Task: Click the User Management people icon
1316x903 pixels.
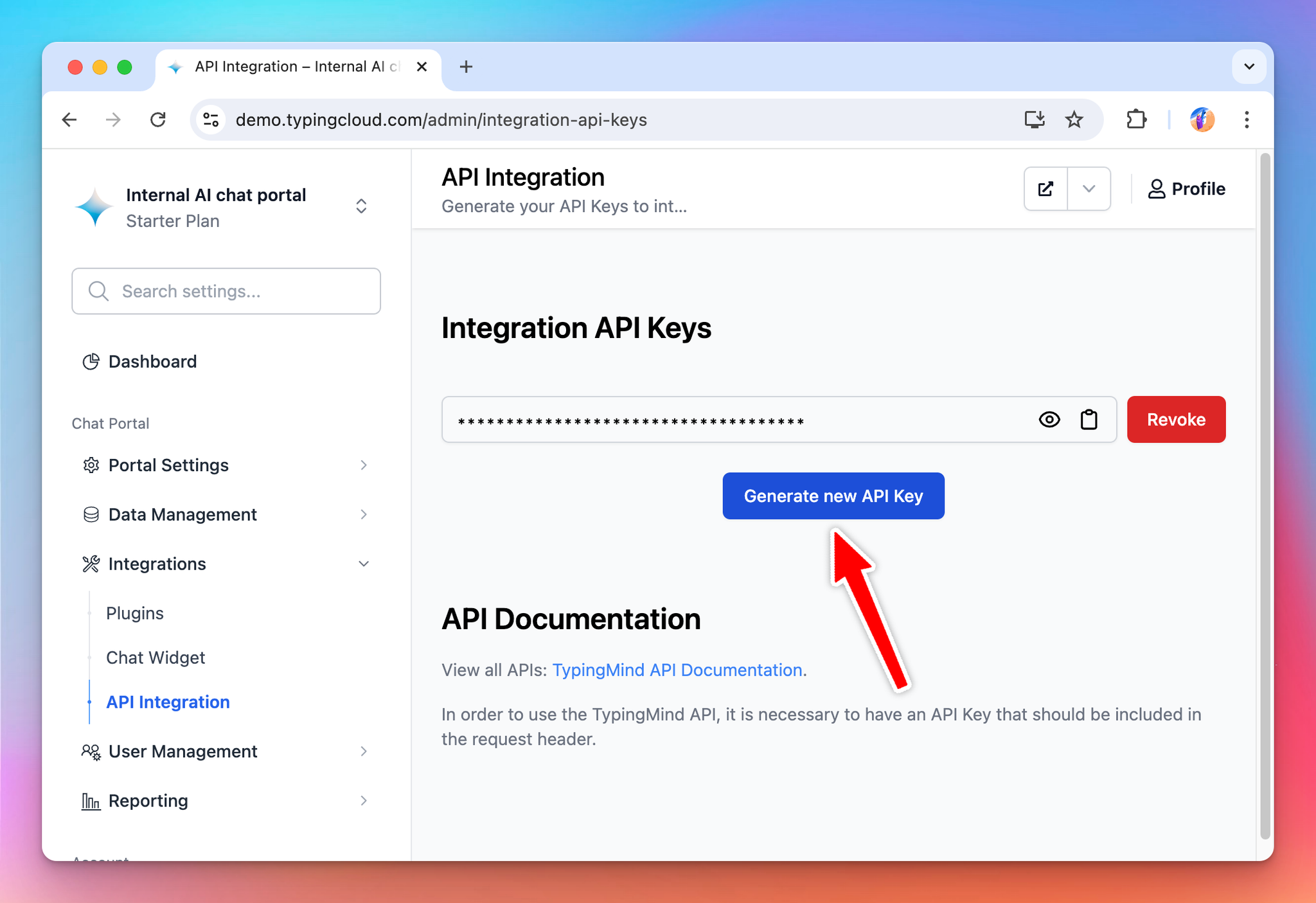Action: pos(91,751)
